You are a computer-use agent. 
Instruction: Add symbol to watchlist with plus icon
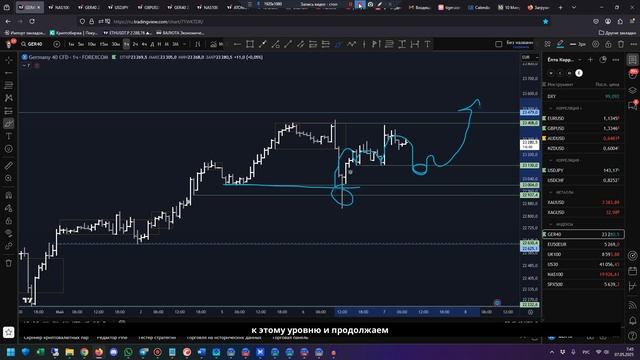pyautogui.click(x=590, y=60)
